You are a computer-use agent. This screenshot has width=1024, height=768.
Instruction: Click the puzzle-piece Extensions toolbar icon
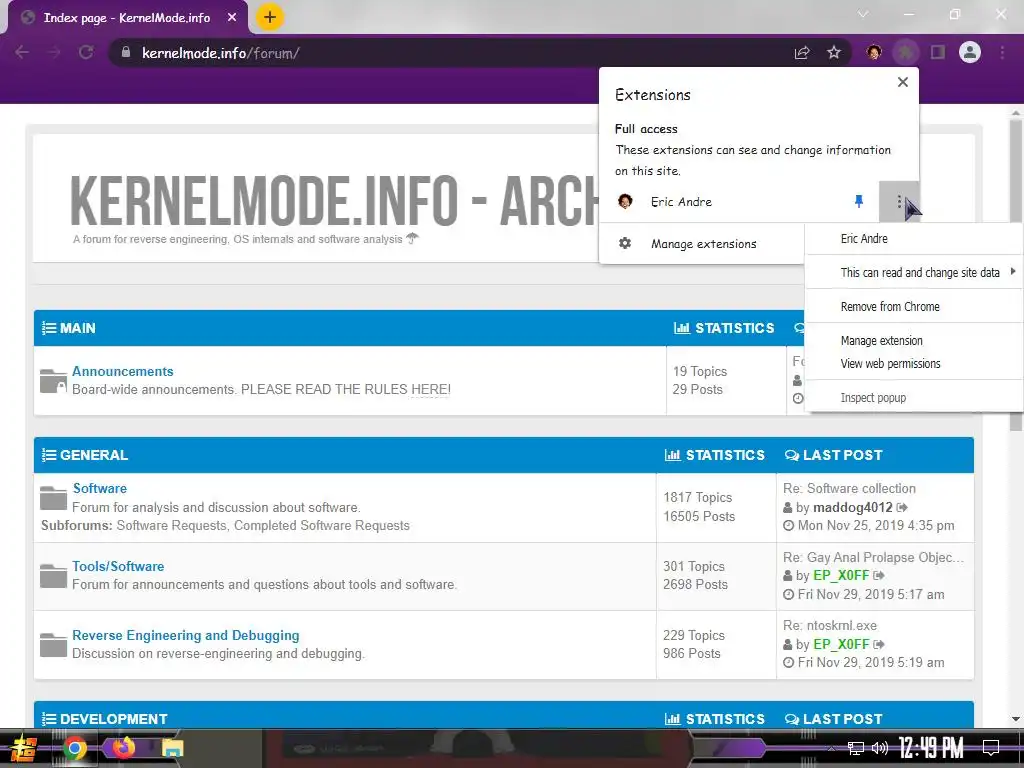point(905,52)
